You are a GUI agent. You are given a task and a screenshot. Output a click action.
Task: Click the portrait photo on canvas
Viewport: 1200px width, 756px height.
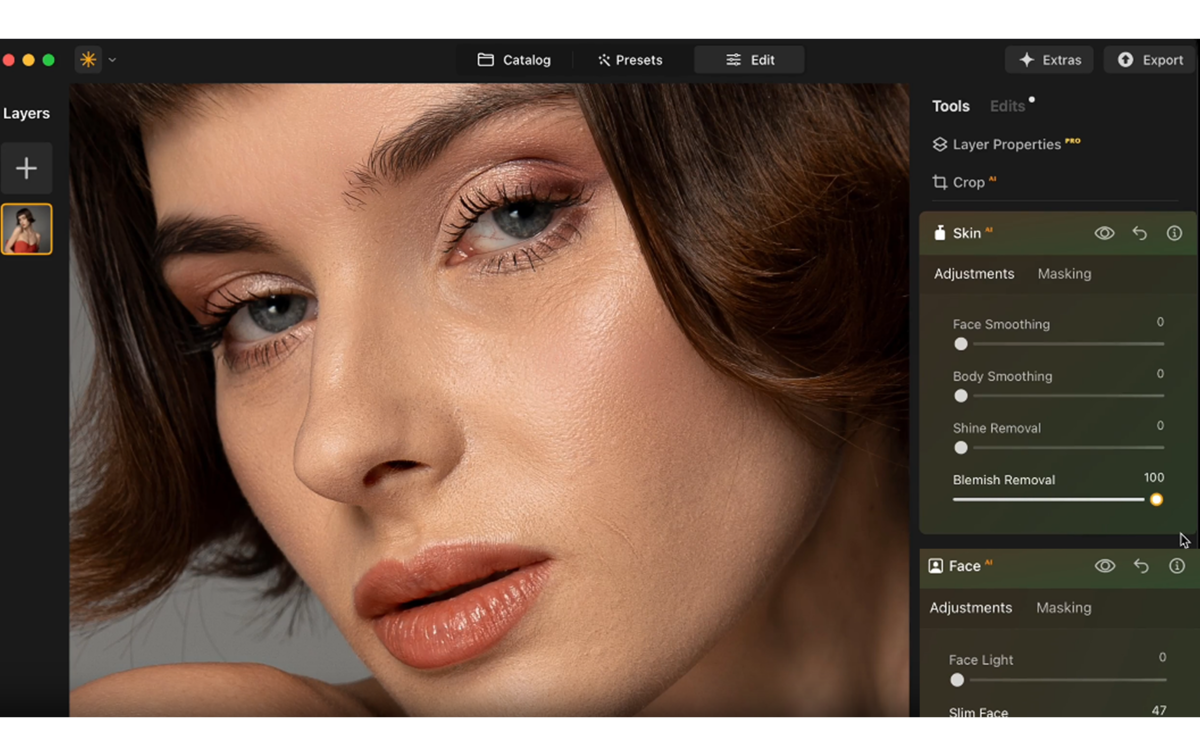(x=489, y=400)
